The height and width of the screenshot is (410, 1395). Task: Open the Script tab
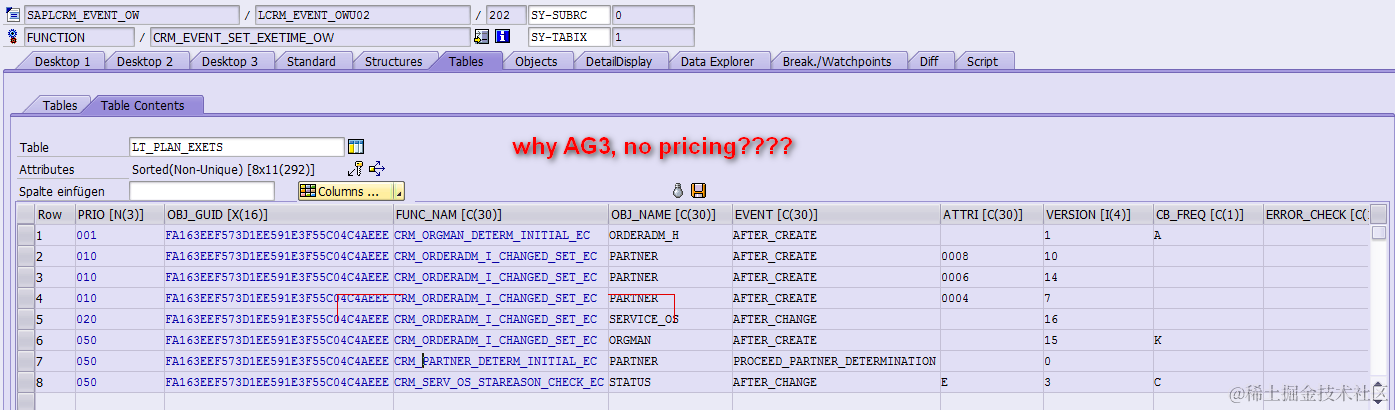(982, 61)
